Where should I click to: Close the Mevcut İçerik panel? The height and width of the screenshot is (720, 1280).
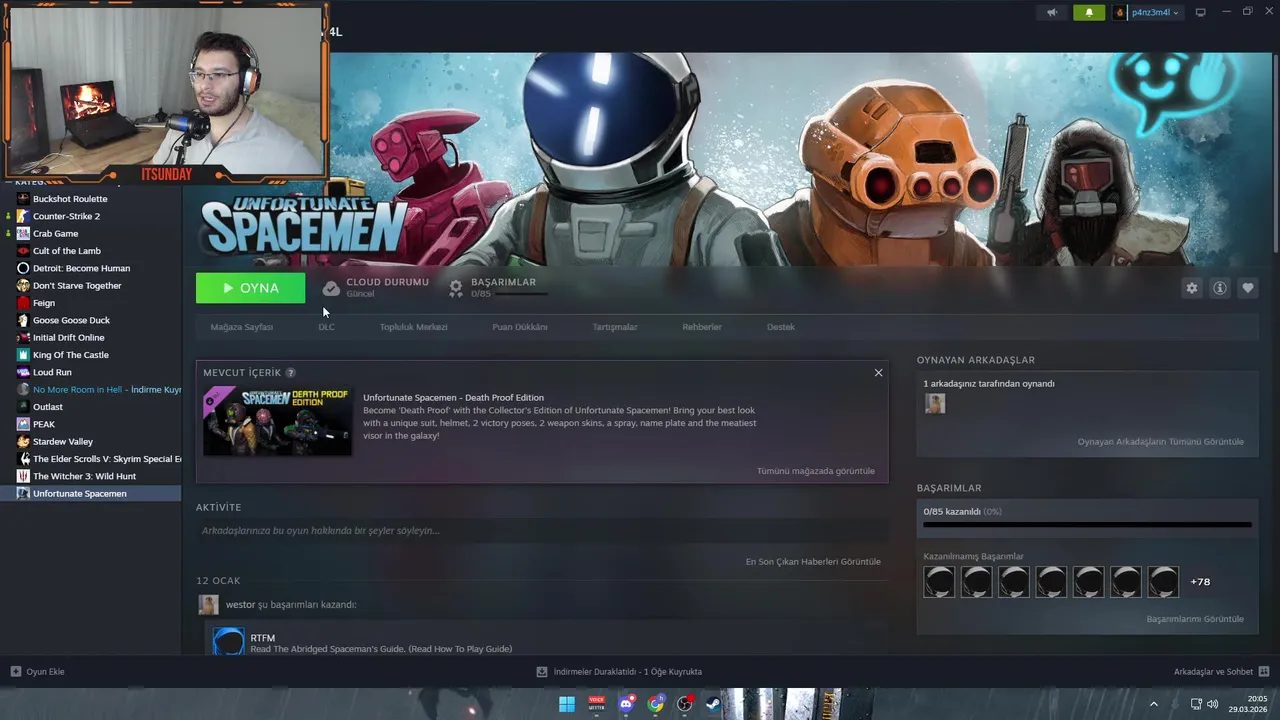pyautogui.click(x=878, y=373)
